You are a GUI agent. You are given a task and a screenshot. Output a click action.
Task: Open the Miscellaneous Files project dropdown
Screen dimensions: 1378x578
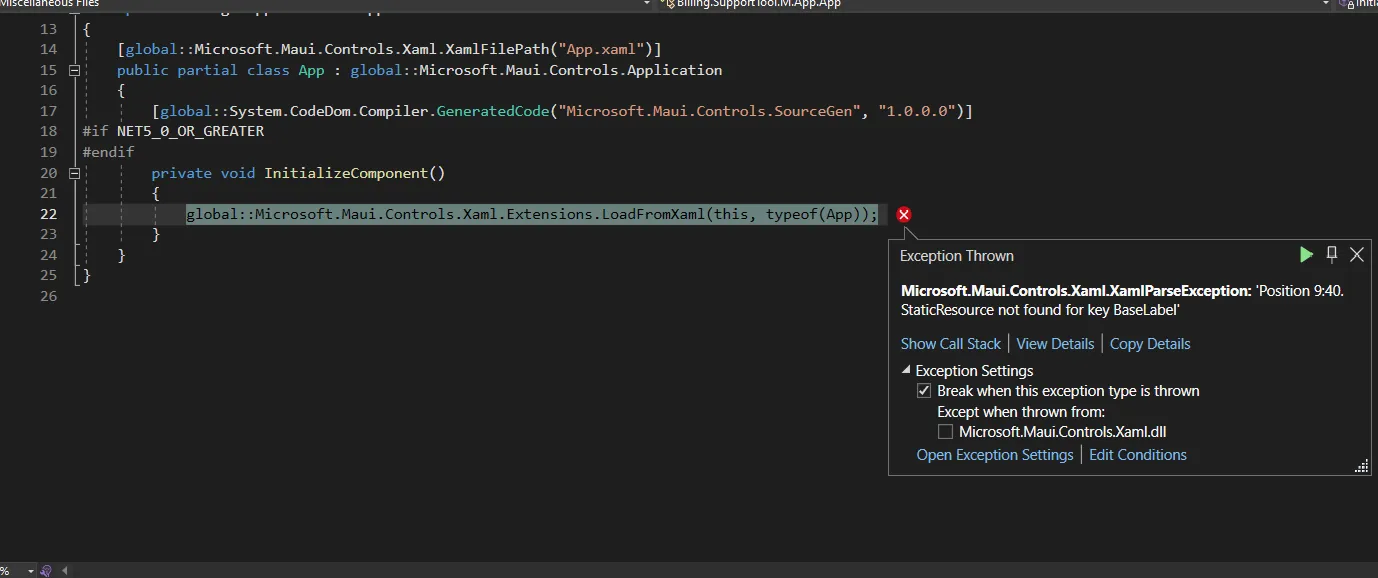(645, 4)
